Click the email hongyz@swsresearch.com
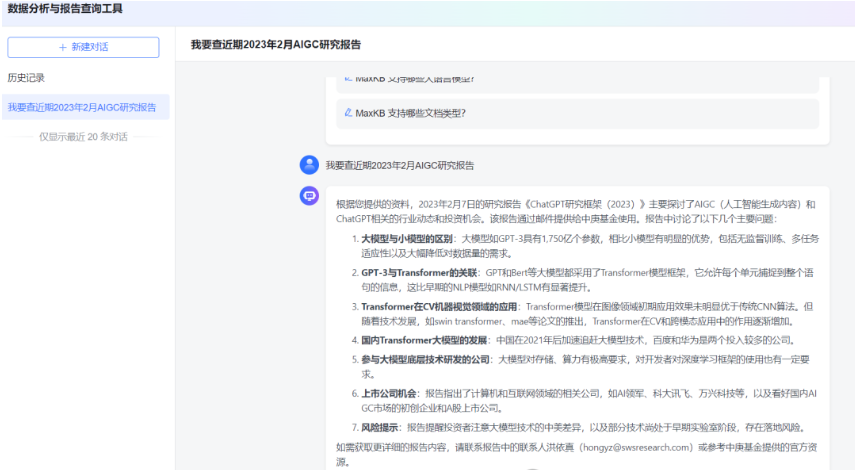 [635, 447]
